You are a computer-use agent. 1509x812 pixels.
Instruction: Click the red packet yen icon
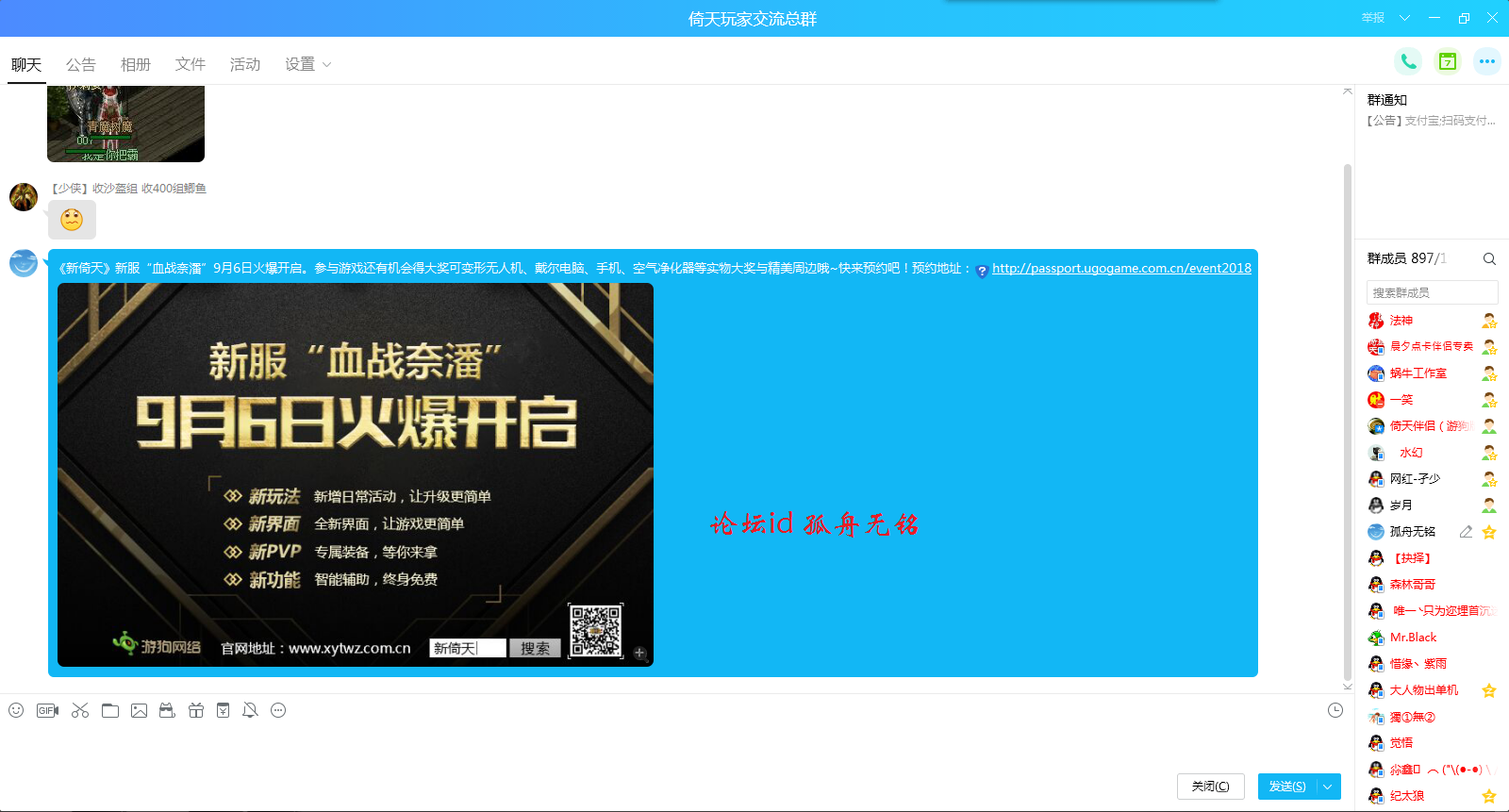pyautogui.click(x=223, y=710)
